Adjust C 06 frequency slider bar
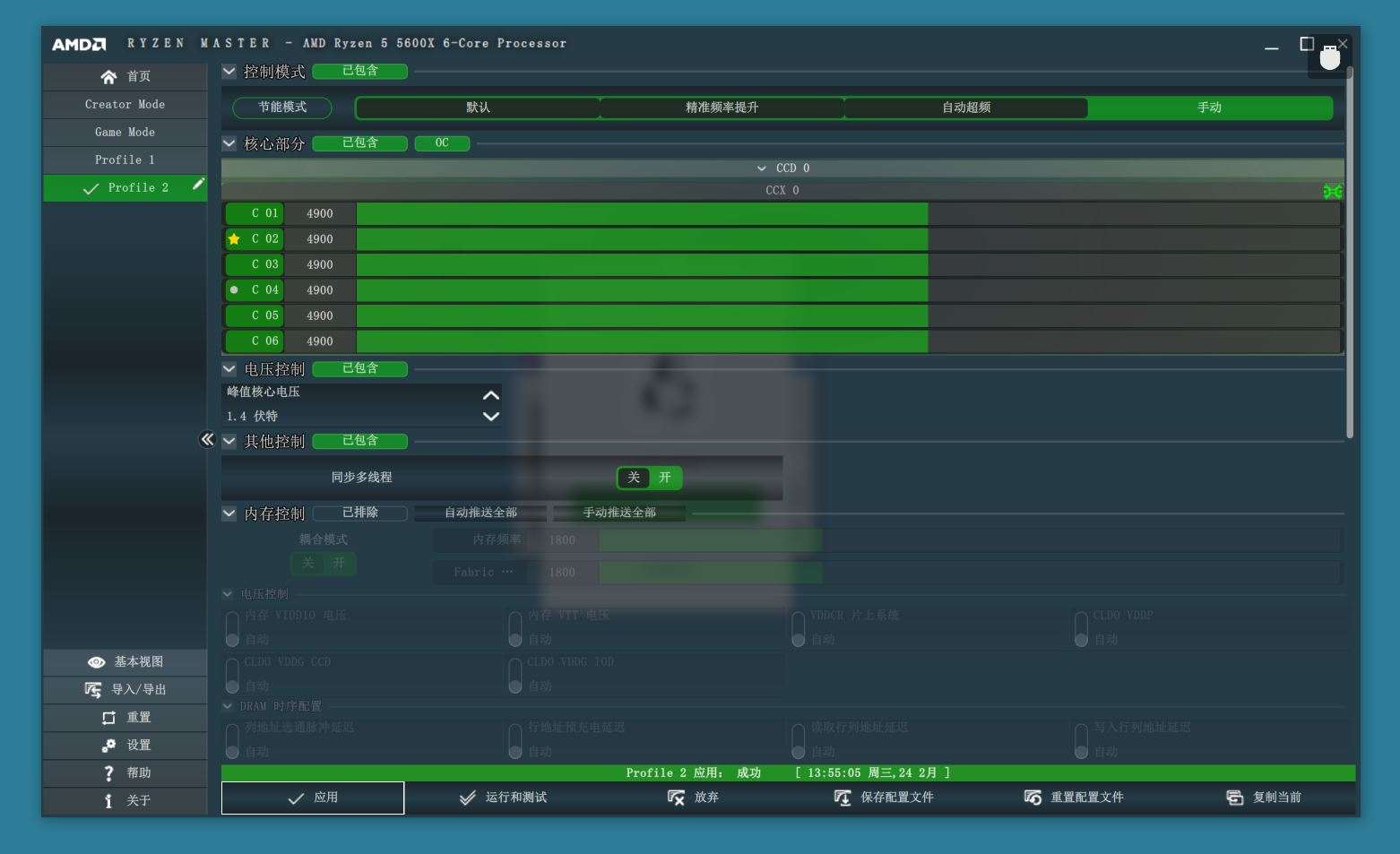1400x854 pixels. coord(848,341)
